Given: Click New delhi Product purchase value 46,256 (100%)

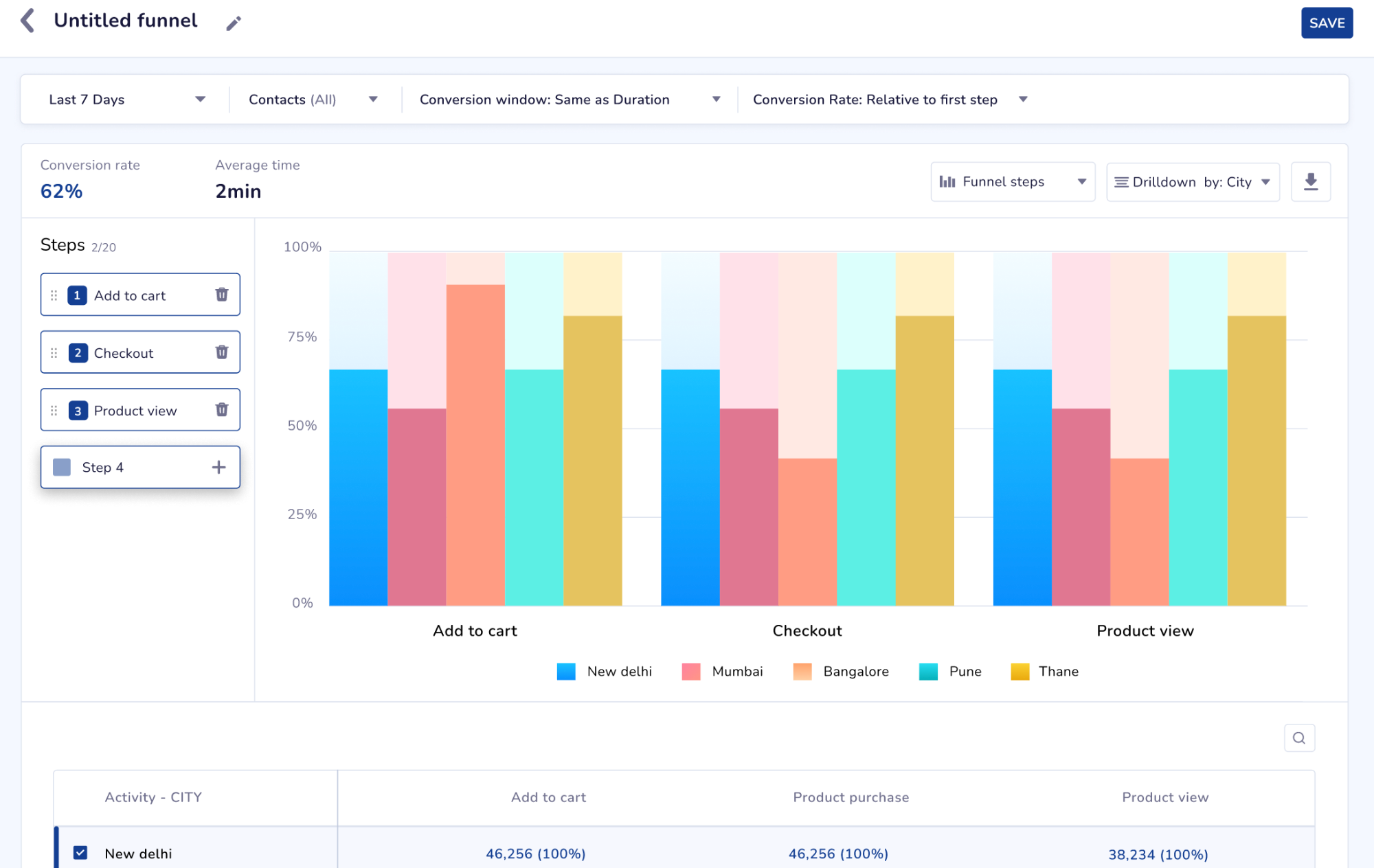Looking at the screenshot, I should tap(838, 854).
